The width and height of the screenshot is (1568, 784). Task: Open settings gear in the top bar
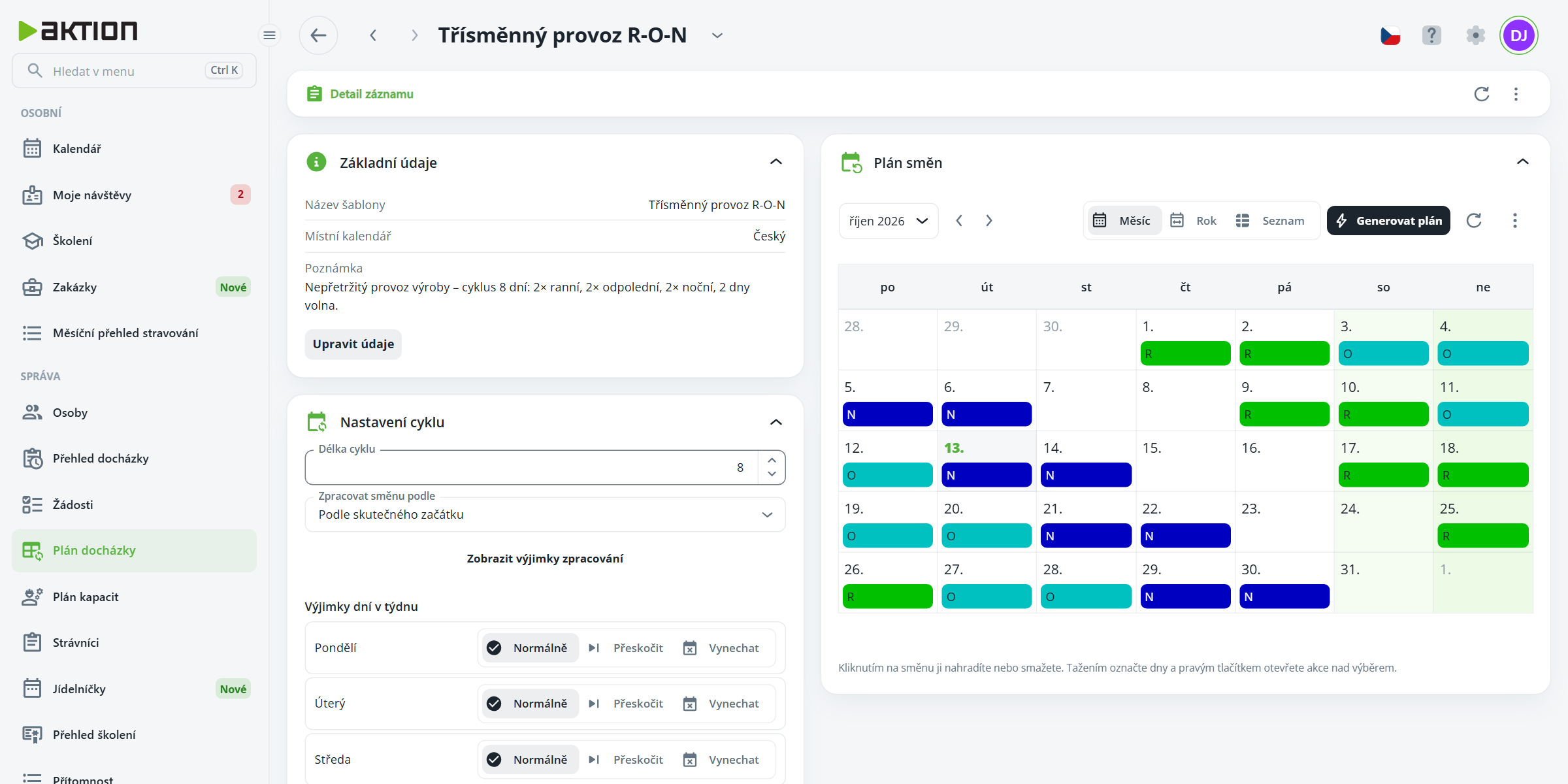pos(1475,35)
